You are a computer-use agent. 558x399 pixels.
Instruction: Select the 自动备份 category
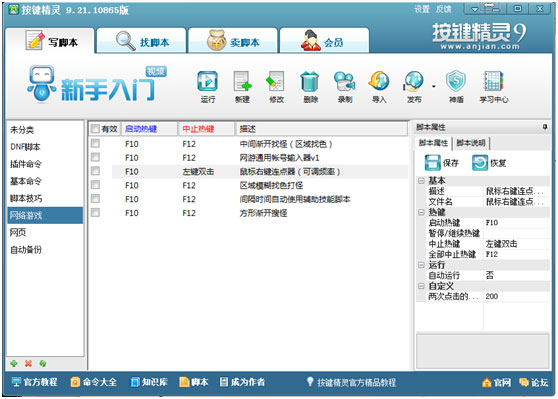45,250
